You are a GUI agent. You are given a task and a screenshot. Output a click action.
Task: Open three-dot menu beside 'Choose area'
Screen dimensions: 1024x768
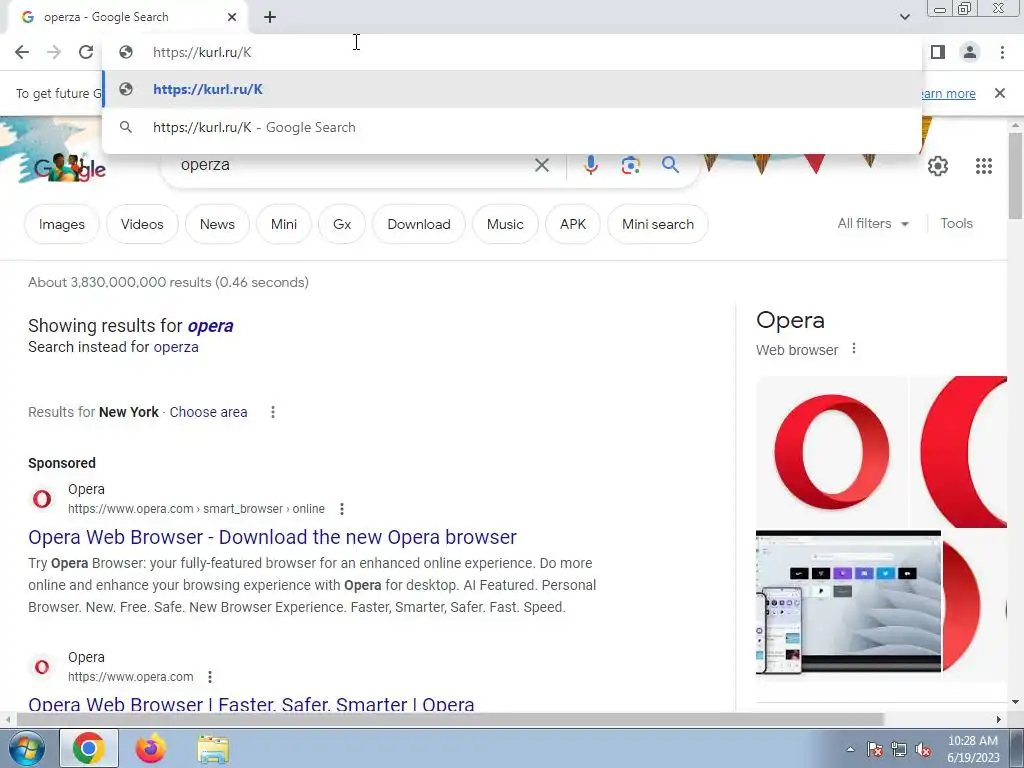coord(273,412)
